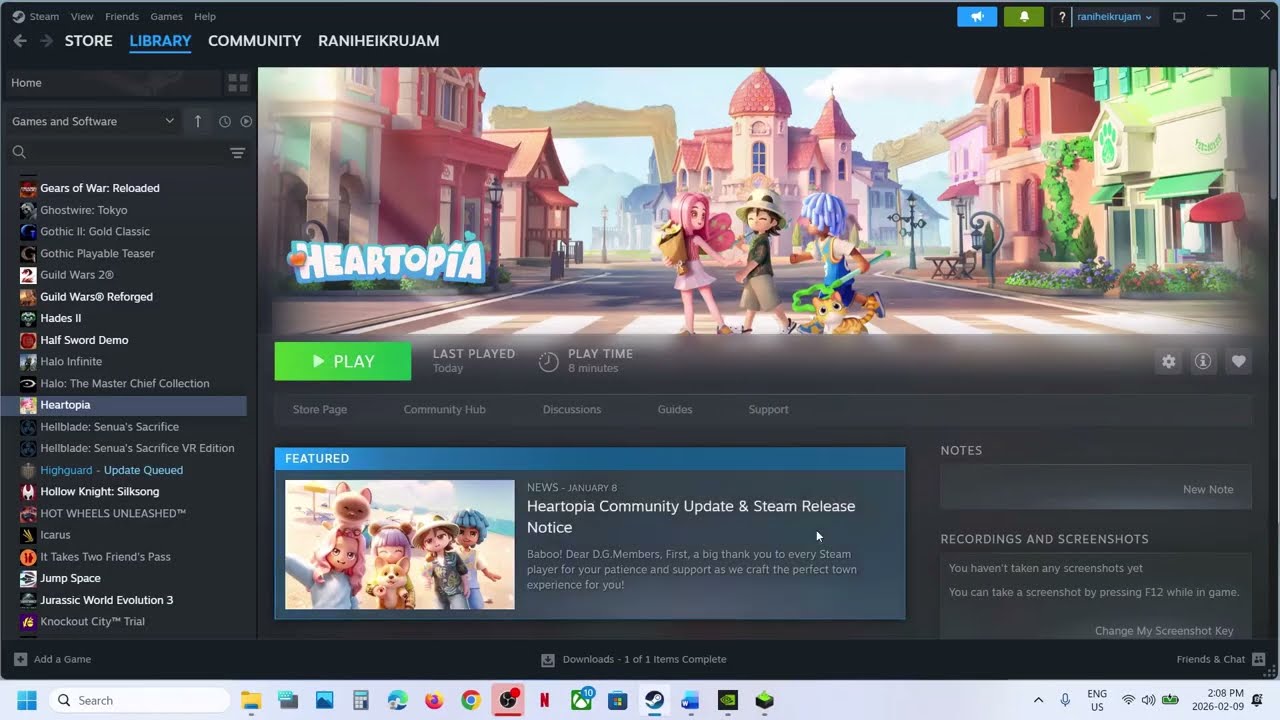Image resolution: width=1280 pixels, height=720 pixels.
Task: Open Heartopia Community Hub link
Action: pyautogui.click(x=445, y=409)
